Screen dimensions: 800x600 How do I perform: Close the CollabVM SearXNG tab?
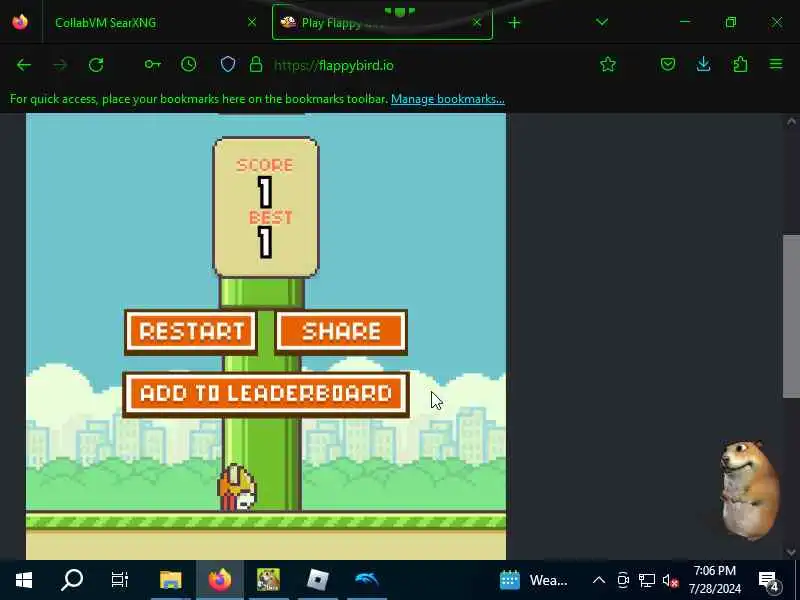coord(252,22)
